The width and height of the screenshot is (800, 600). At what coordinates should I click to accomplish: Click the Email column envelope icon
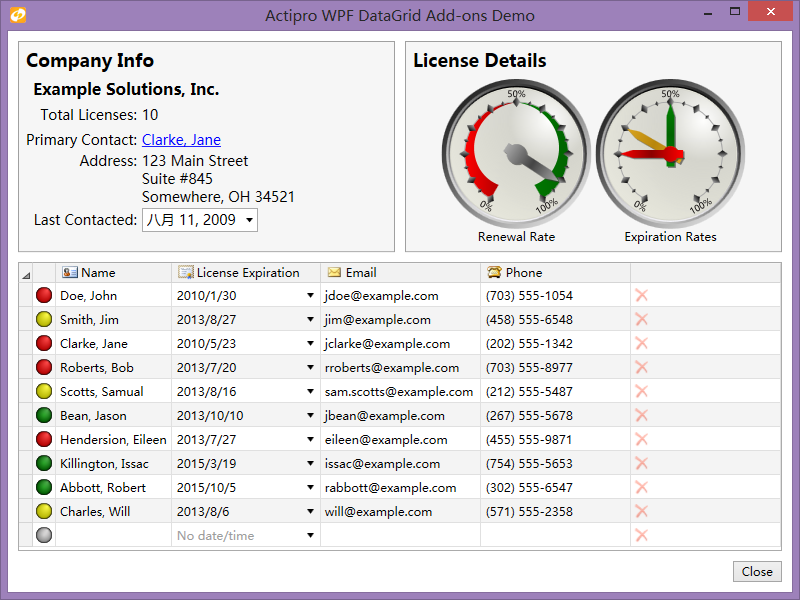(334, 272)
